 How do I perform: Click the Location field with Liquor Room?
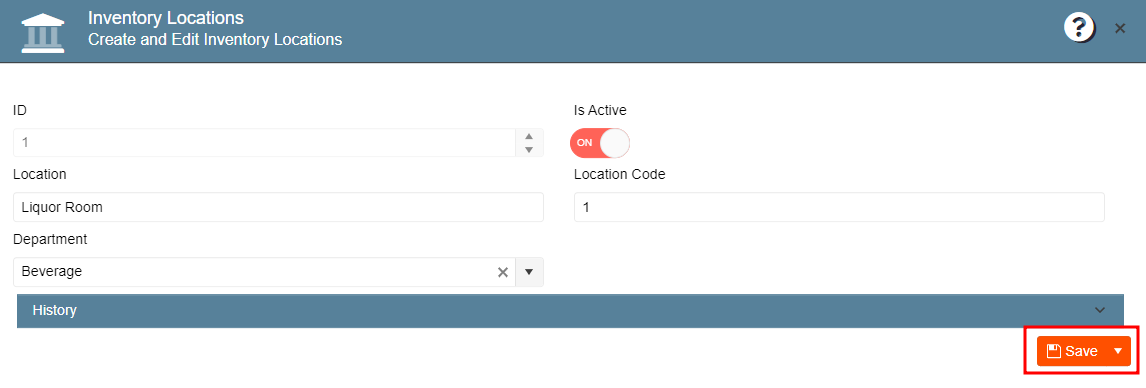coord(278,207)
